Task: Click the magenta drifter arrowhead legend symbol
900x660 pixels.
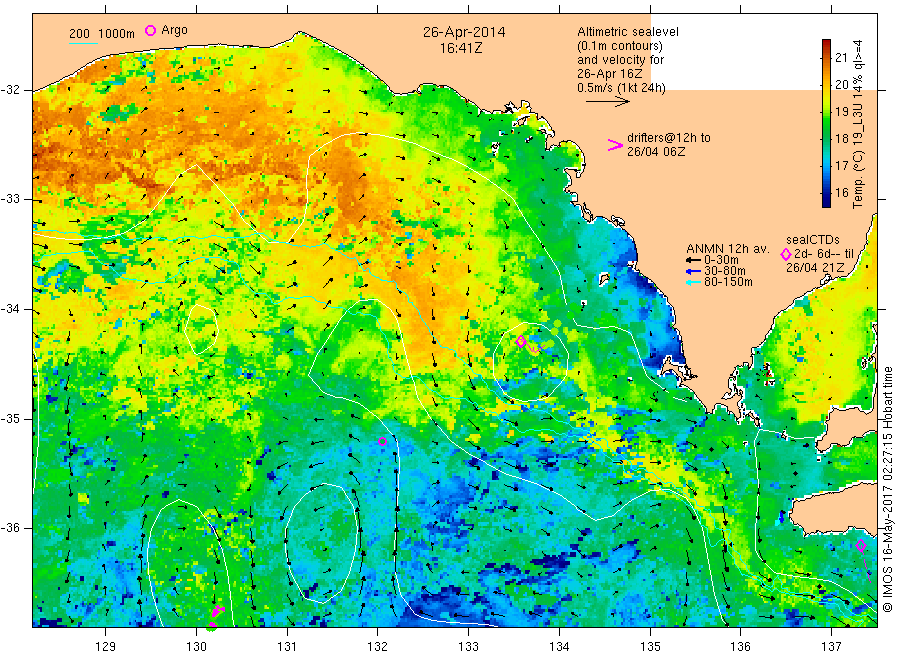Action: [615, 145]
